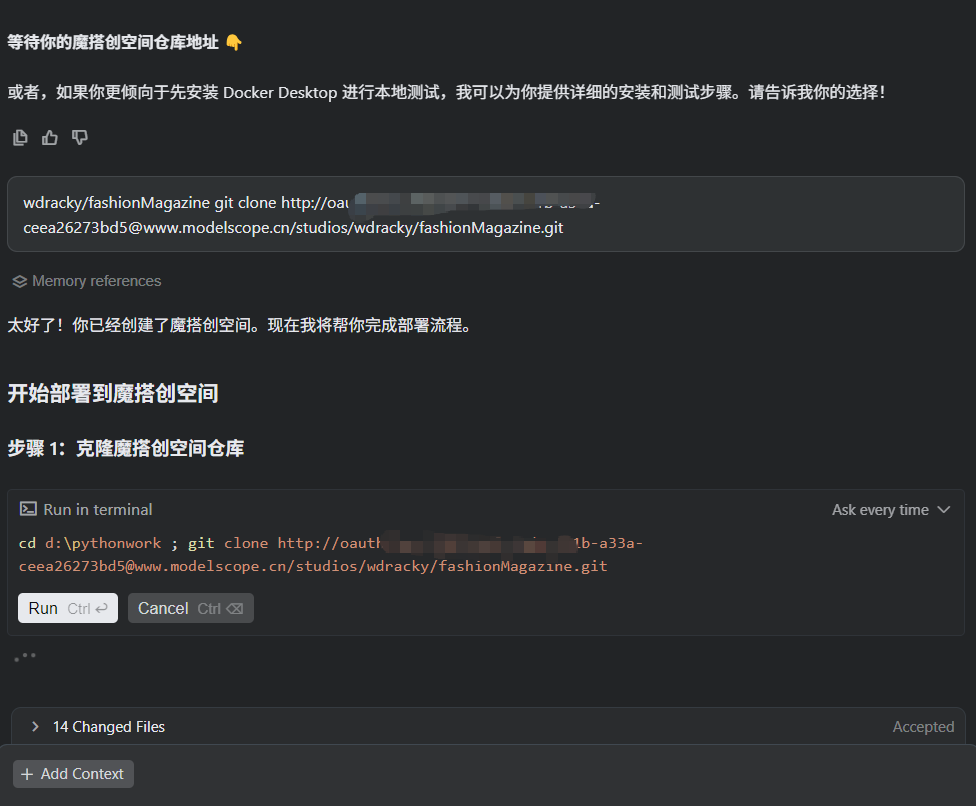
Task: Run the git clone terminal command
Action: [68, 608]
